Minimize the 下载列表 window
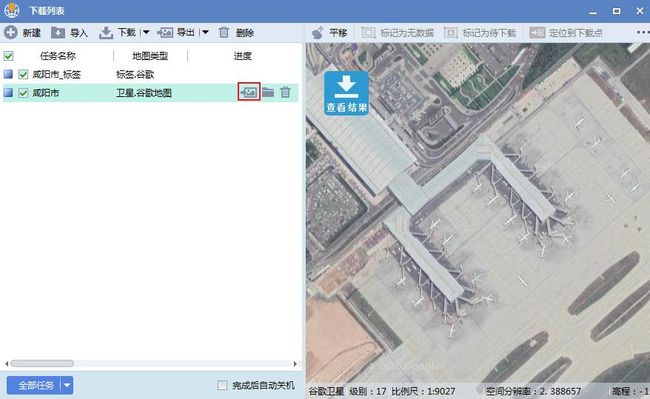The image size is (650, 399). (593, 12)
